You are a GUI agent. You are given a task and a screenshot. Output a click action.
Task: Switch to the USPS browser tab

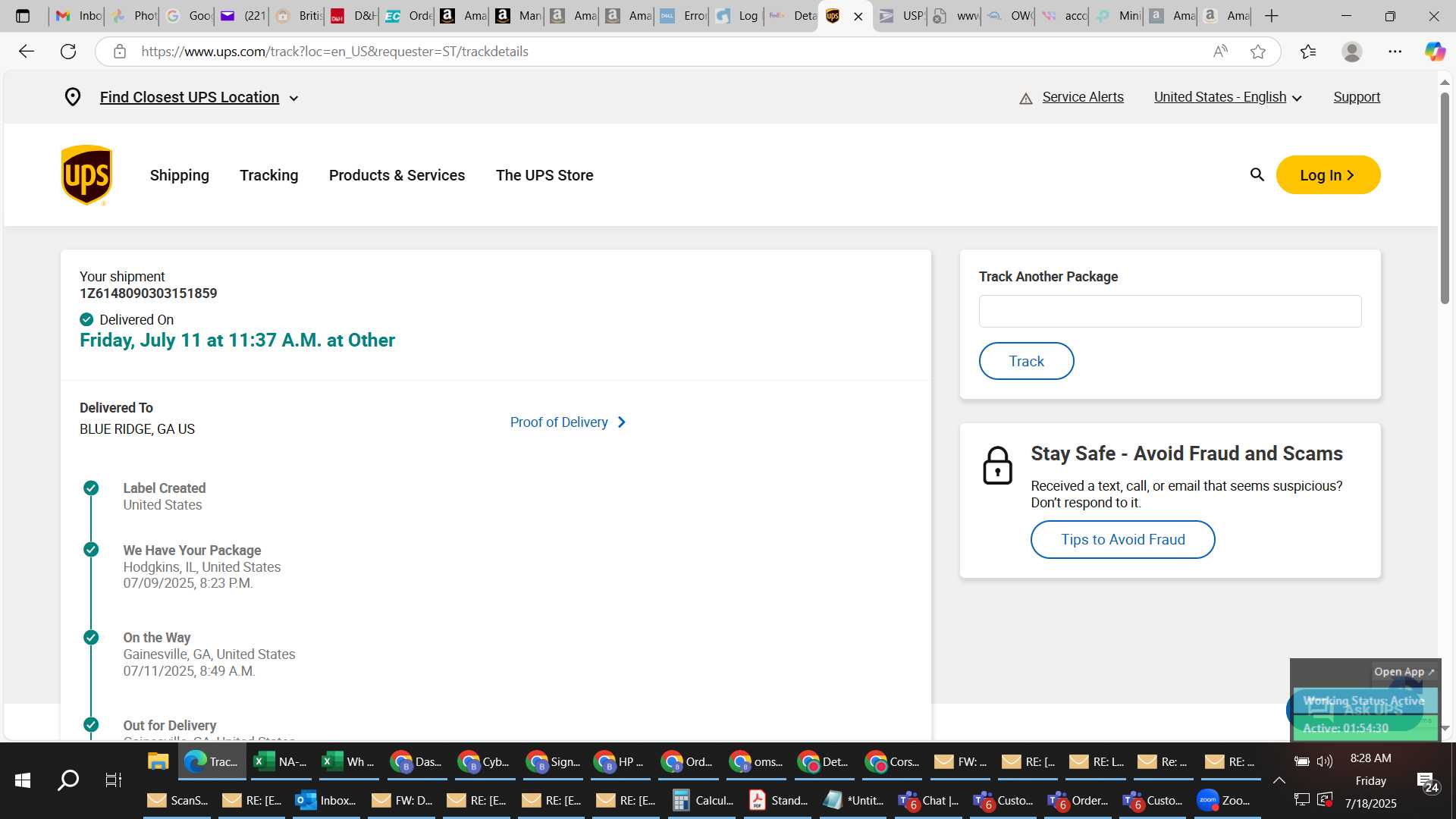(x=901, y=16)
